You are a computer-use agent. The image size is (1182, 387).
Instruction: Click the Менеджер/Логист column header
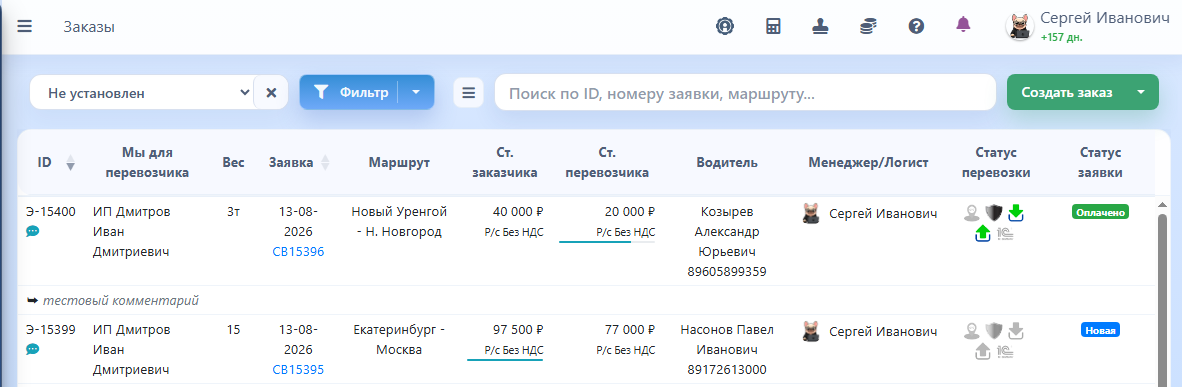(868, 162)
